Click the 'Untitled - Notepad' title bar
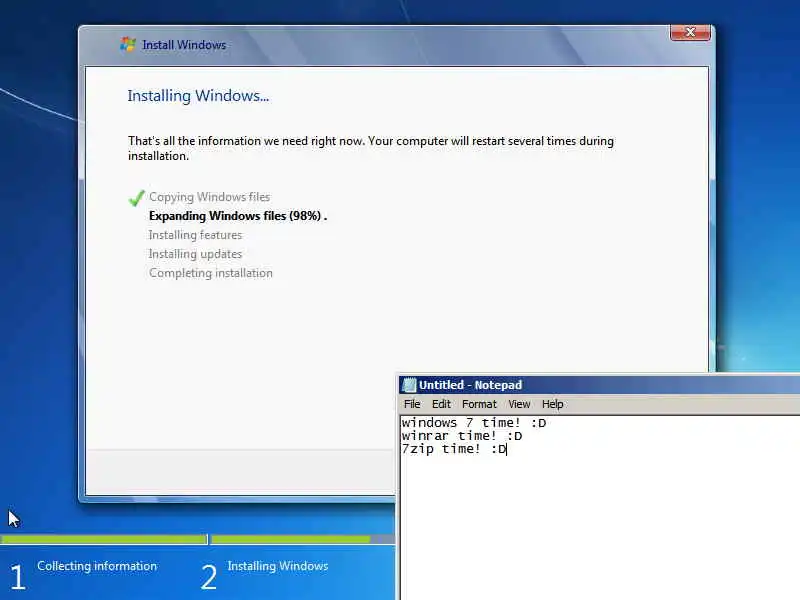The image size is (800, 600). click(x=599, y=385)
